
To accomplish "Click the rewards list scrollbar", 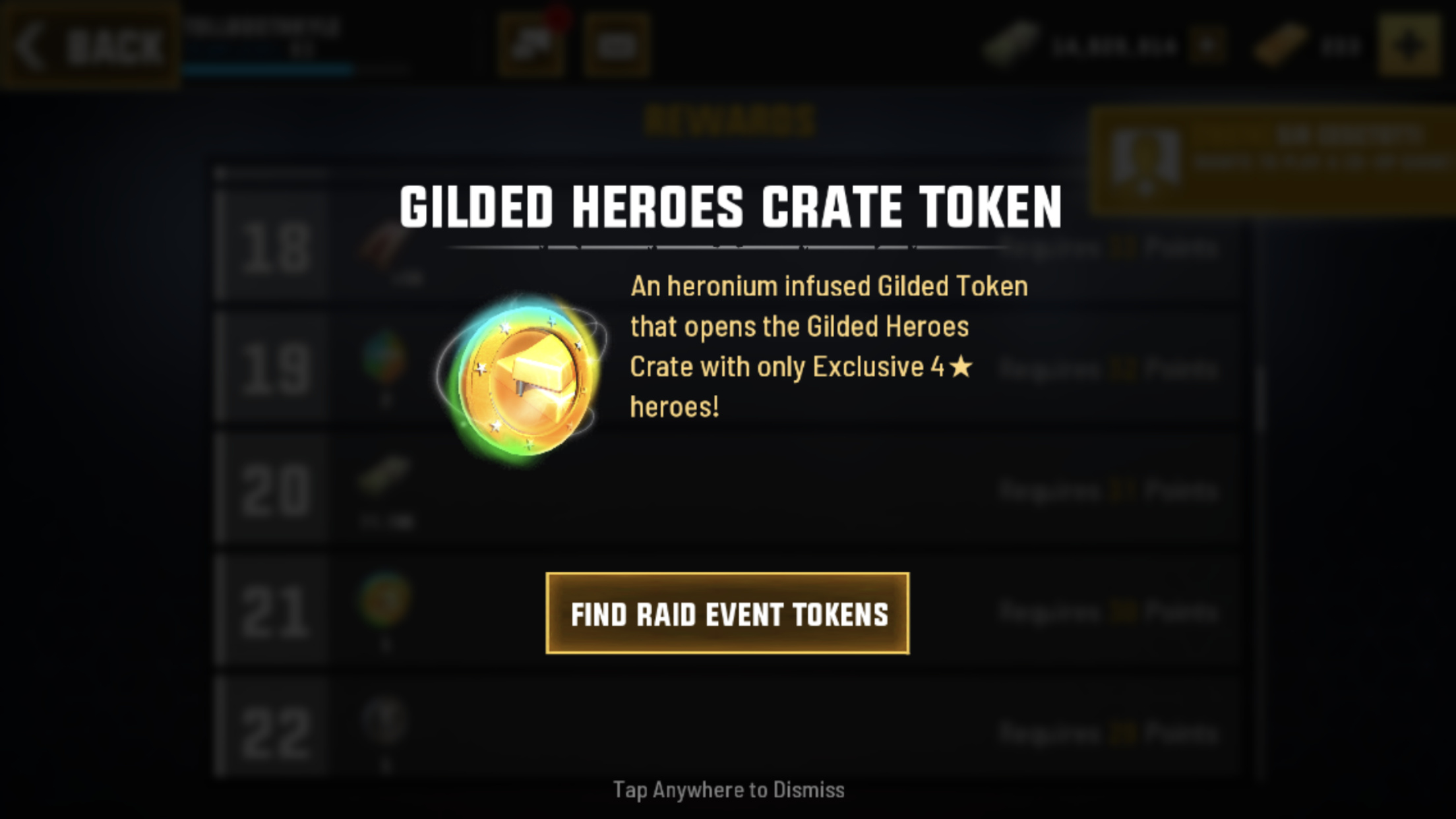I will pos(1261,400).
